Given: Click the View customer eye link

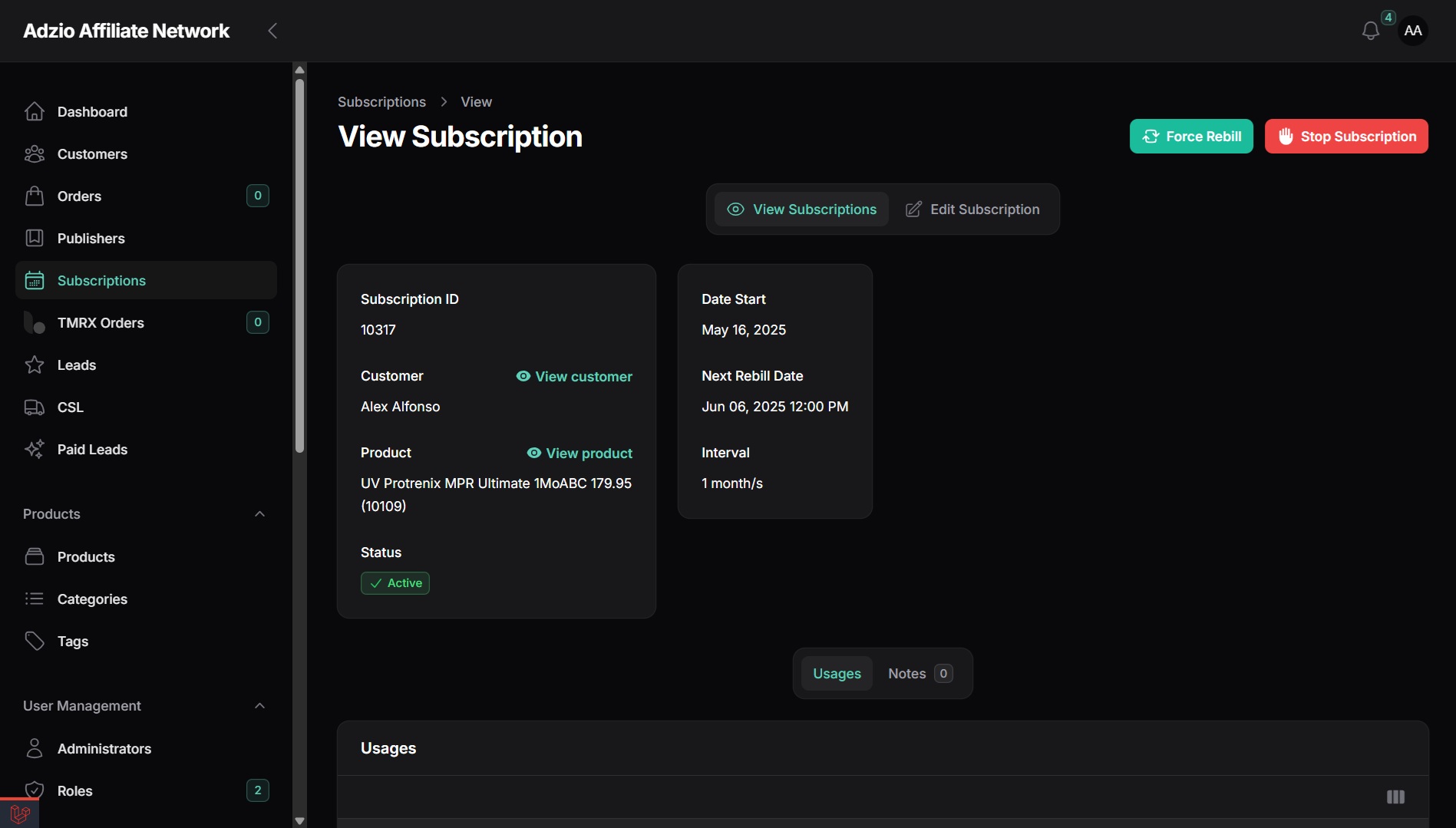Looking at the screenshot, I should [x=574, y=376].
